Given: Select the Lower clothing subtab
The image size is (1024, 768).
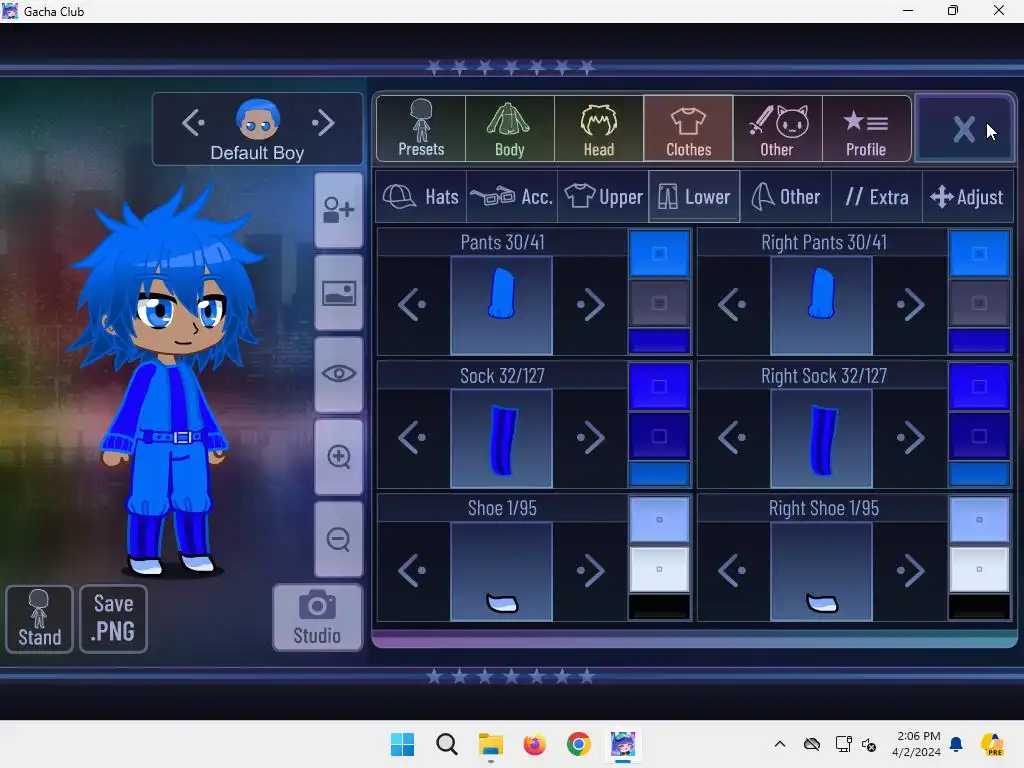Looking at the screenshot, I should click(694, 197).
